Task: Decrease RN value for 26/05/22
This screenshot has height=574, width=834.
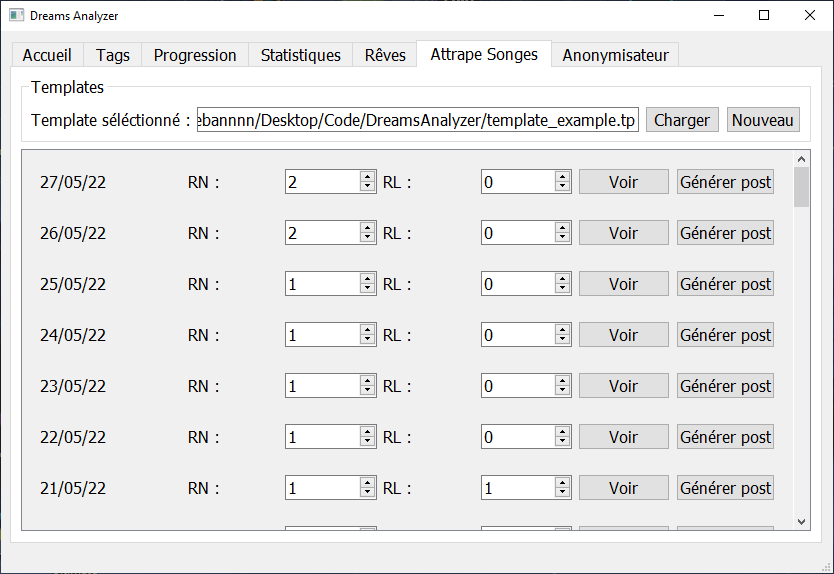Action: click(367, 238)
